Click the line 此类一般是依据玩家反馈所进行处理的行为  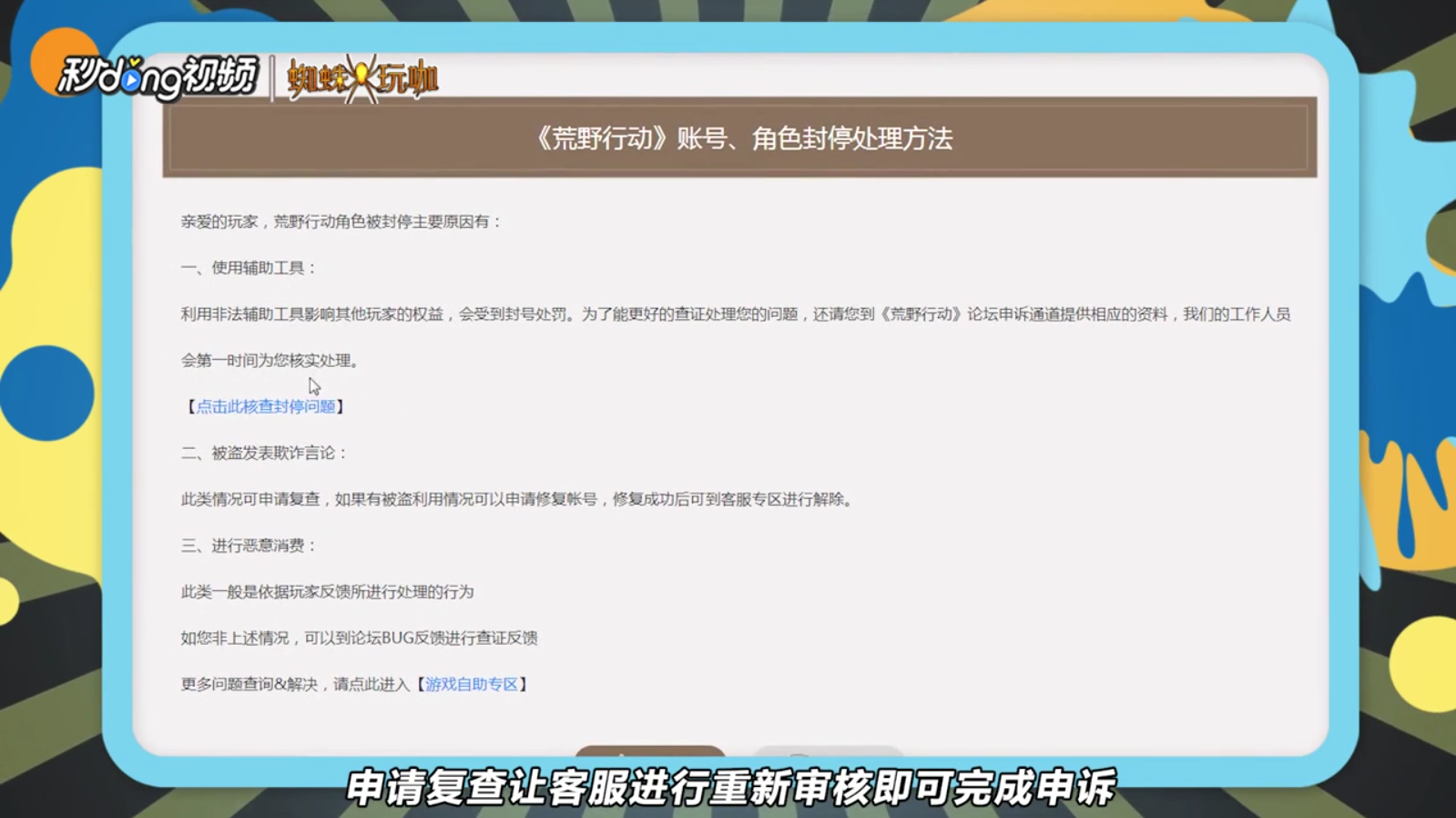pos(327,592)
